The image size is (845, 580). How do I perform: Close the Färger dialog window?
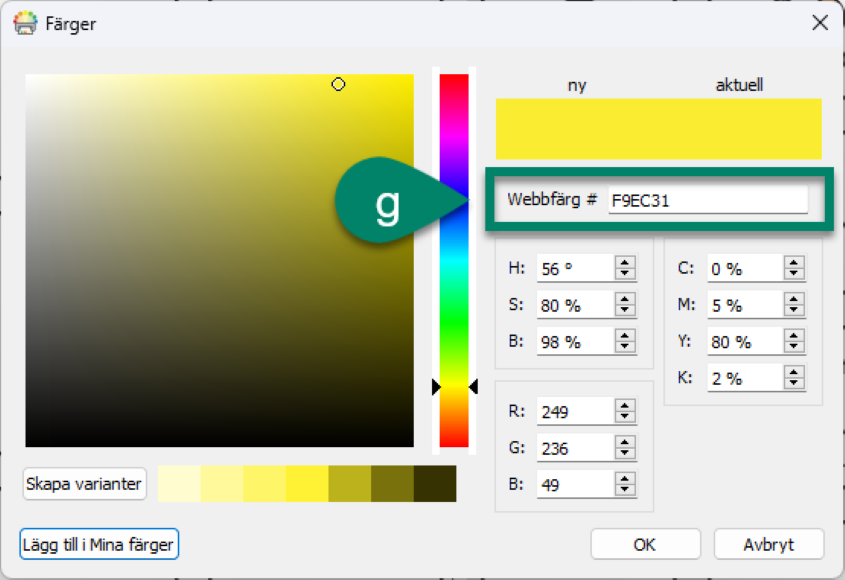[819, 23]
